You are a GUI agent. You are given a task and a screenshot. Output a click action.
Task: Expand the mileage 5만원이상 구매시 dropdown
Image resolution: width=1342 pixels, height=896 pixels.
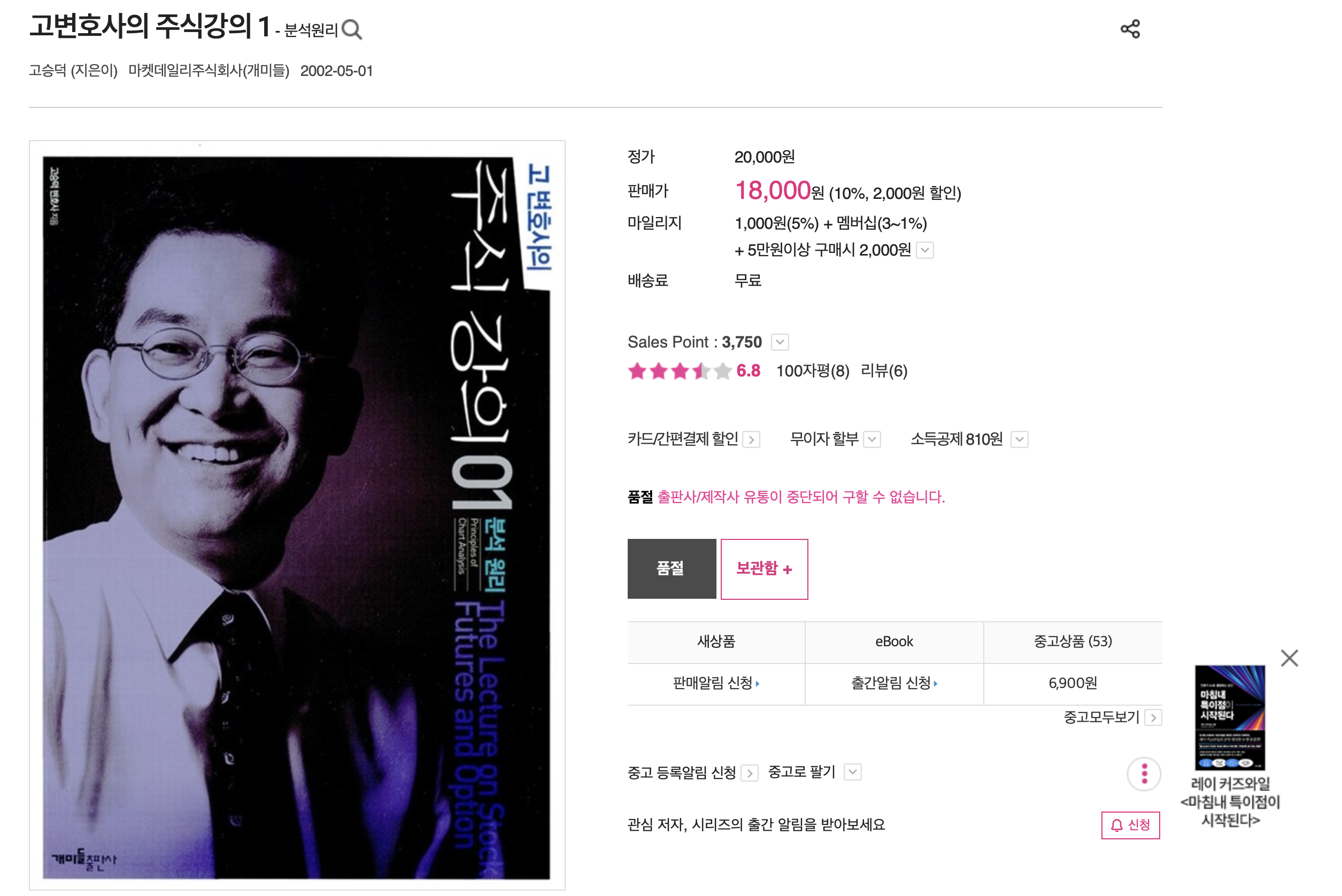point(925,250)
